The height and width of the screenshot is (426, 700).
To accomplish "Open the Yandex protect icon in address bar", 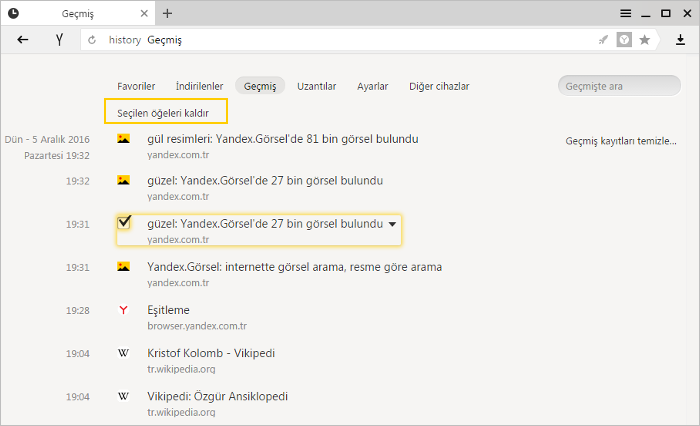I will [x=624, y=40].
